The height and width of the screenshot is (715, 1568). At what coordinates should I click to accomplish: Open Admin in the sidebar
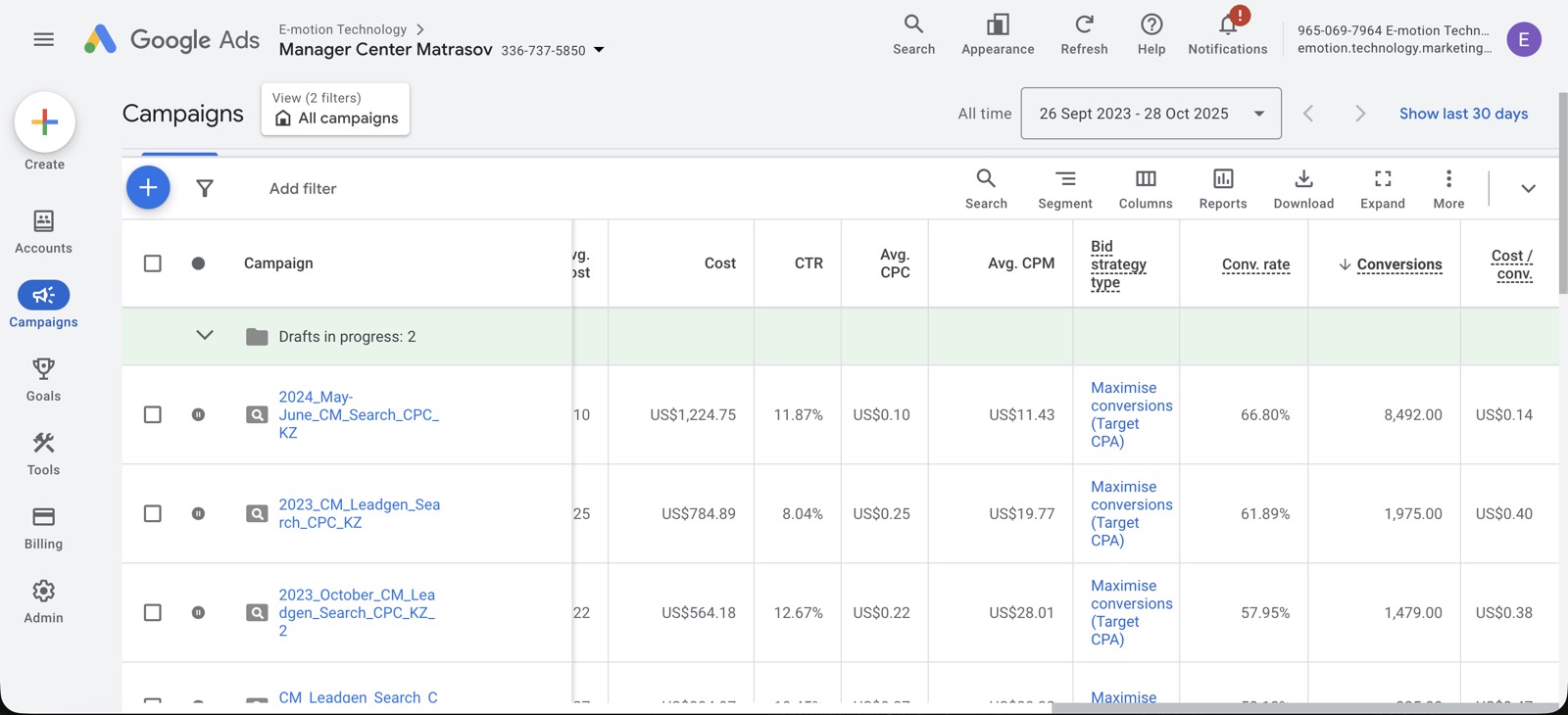click(x=43, y=601)
